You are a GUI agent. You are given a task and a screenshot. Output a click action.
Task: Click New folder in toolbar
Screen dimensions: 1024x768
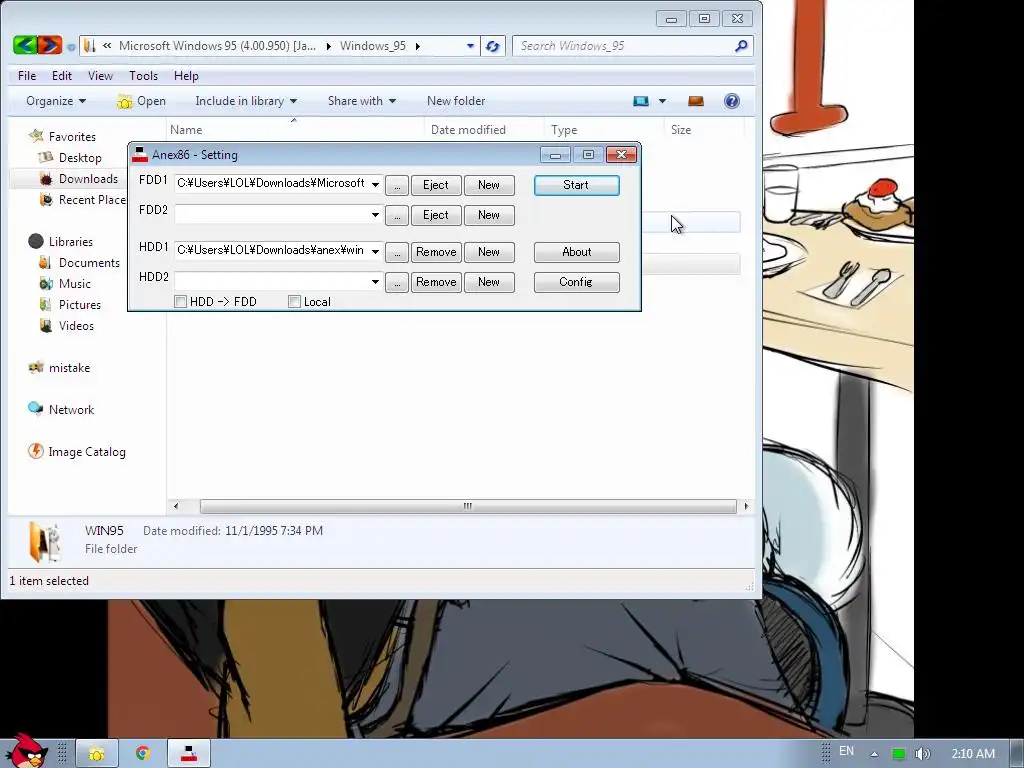coord(456,101)
